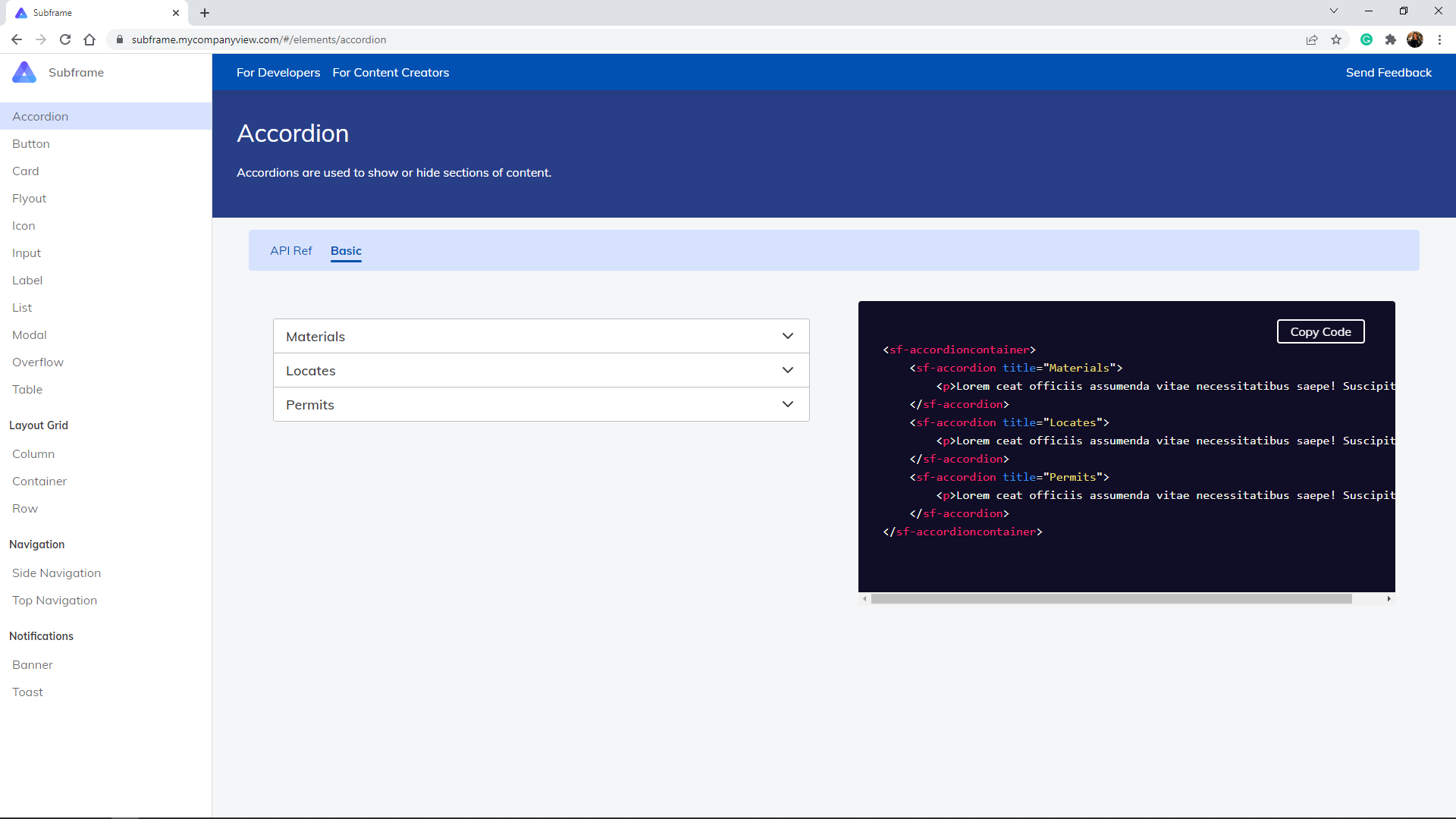
Task: Go to the Input element page
Action: (27, 253)
